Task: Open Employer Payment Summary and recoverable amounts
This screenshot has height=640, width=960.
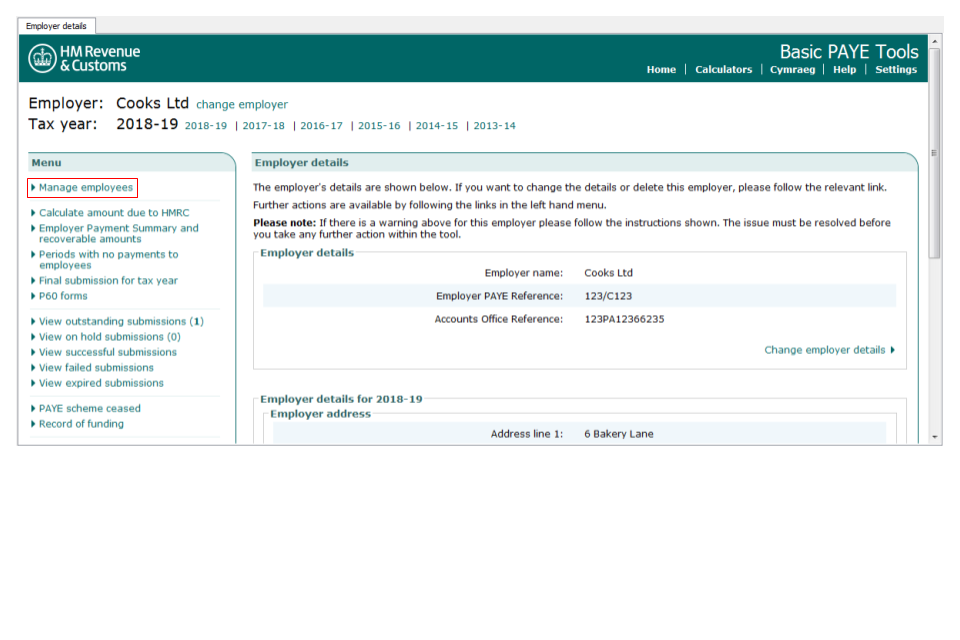Action: (x=118, y=234)
